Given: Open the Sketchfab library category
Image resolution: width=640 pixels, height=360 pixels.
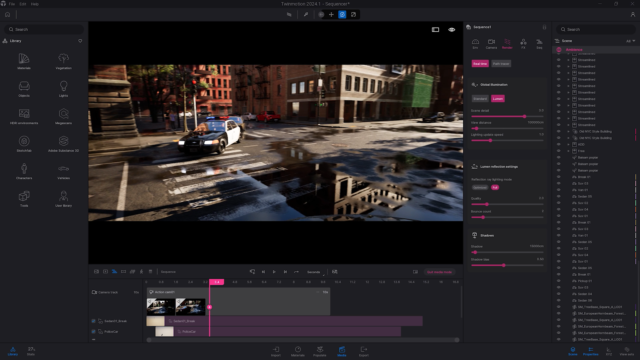Looking at the screenshot, I should tap(24, 144).
